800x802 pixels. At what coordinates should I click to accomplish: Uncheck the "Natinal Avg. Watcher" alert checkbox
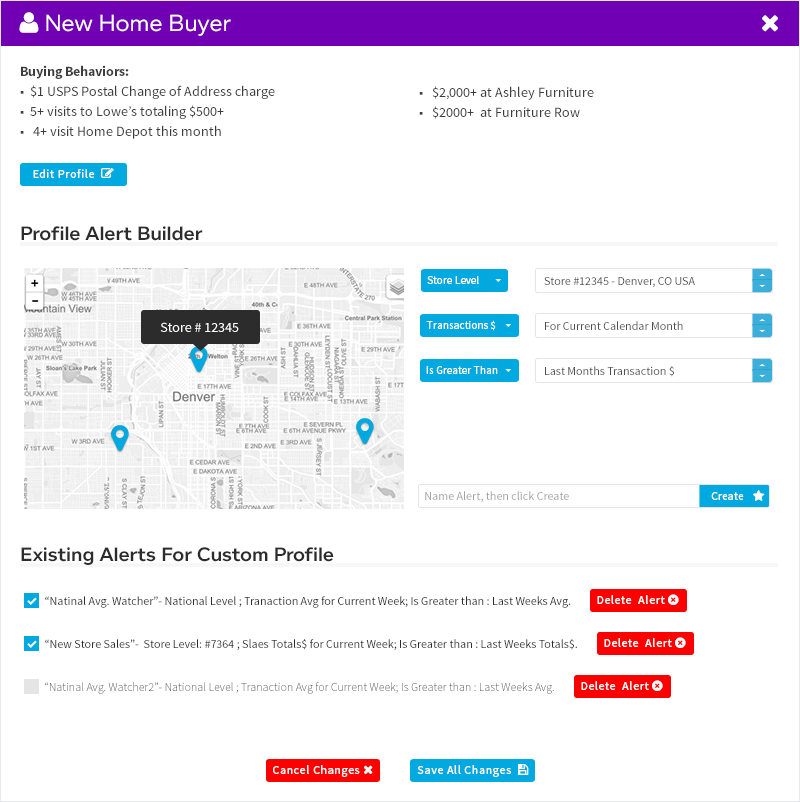(x=32, y=601)
